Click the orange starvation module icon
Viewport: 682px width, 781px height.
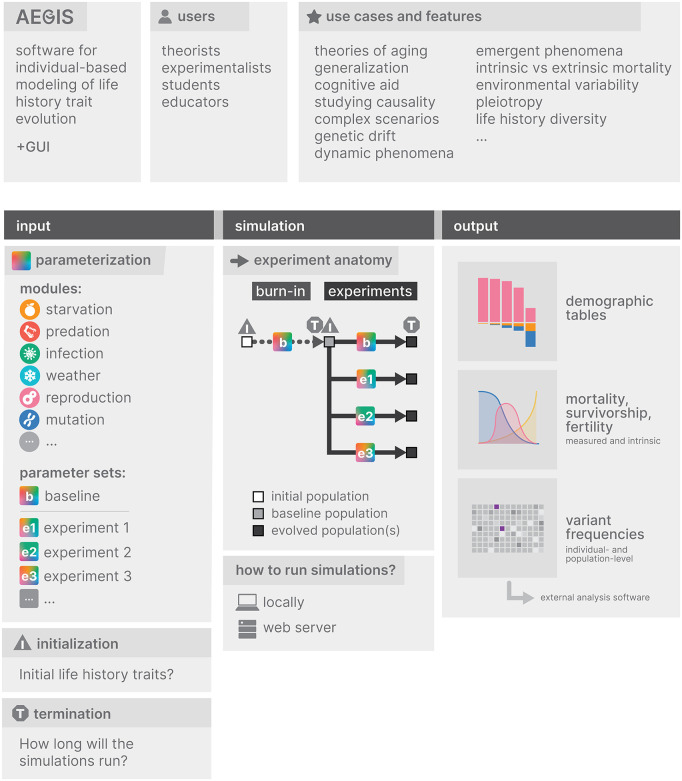point(30,309)
